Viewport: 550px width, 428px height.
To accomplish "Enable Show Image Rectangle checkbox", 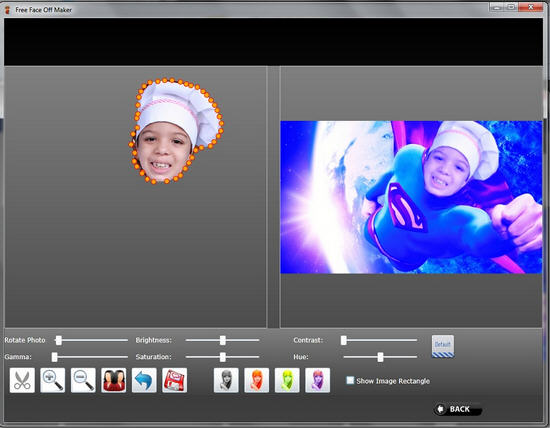I will tap(350, 380).
